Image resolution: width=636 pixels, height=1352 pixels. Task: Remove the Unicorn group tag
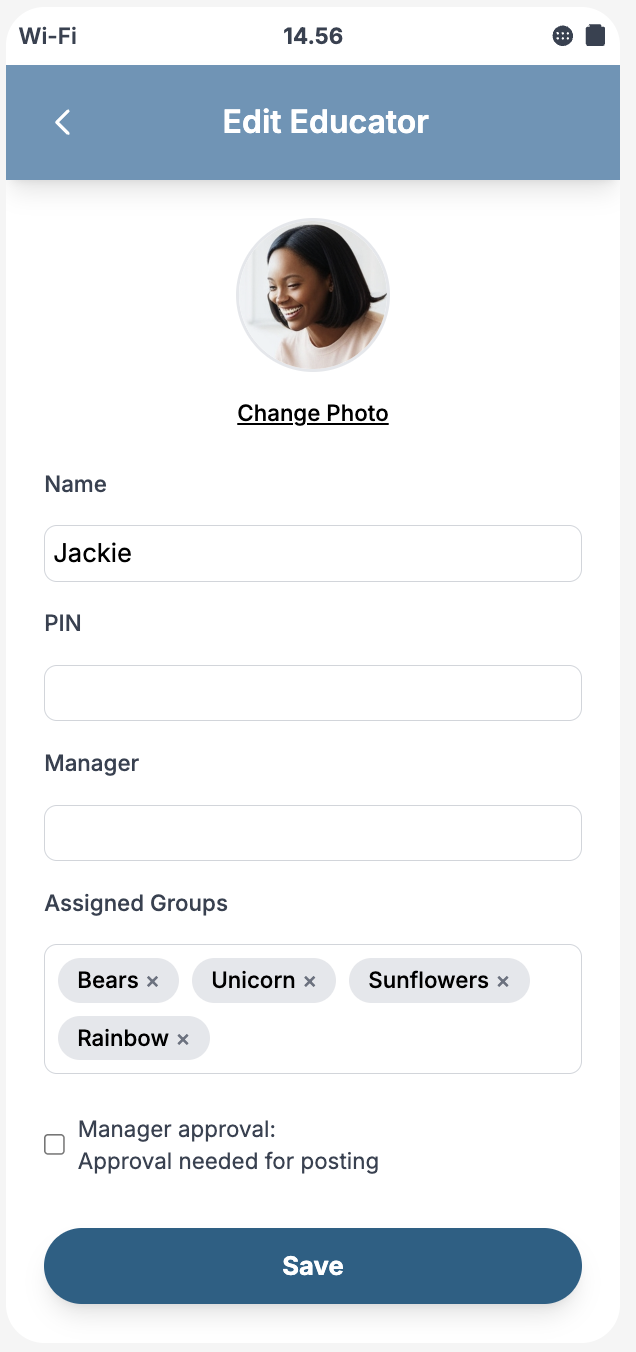click(x=310, y=982)
